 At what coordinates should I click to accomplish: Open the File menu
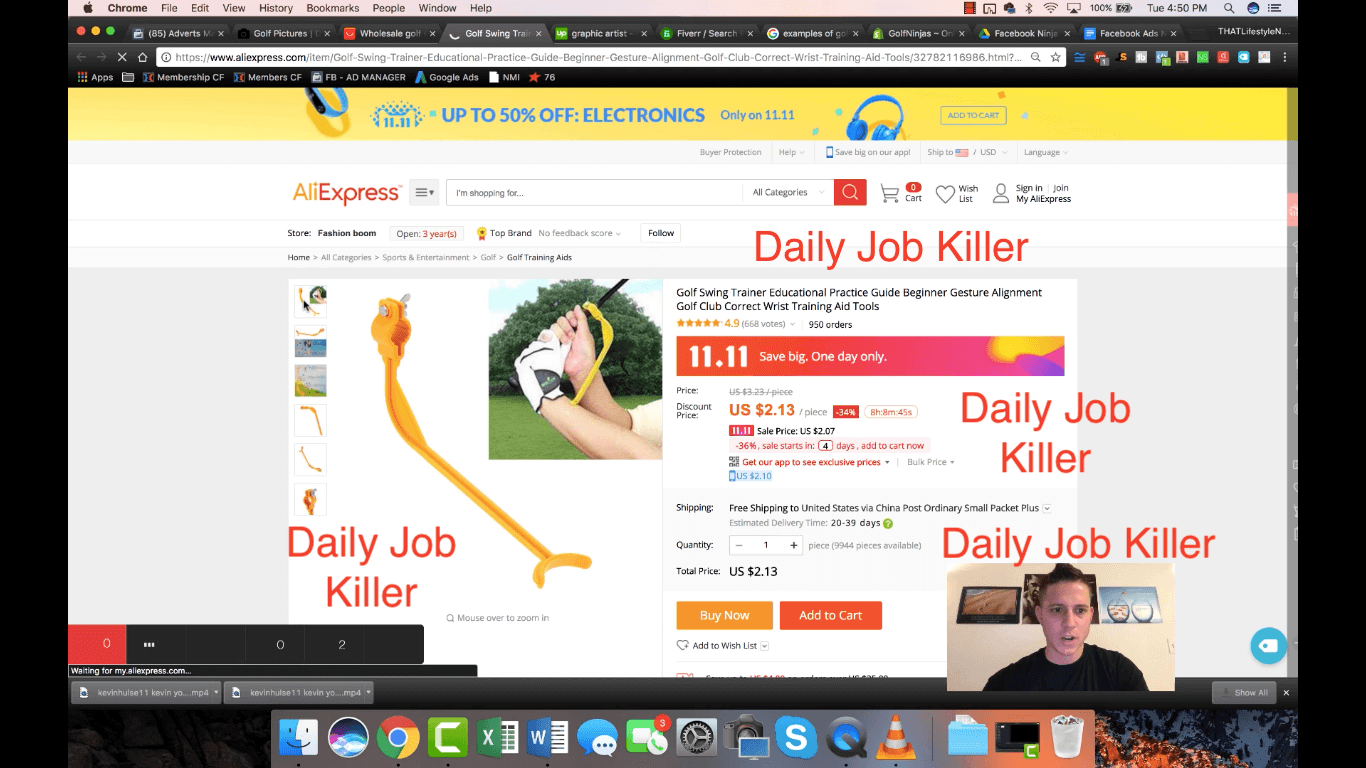click(x=169, y=8)
